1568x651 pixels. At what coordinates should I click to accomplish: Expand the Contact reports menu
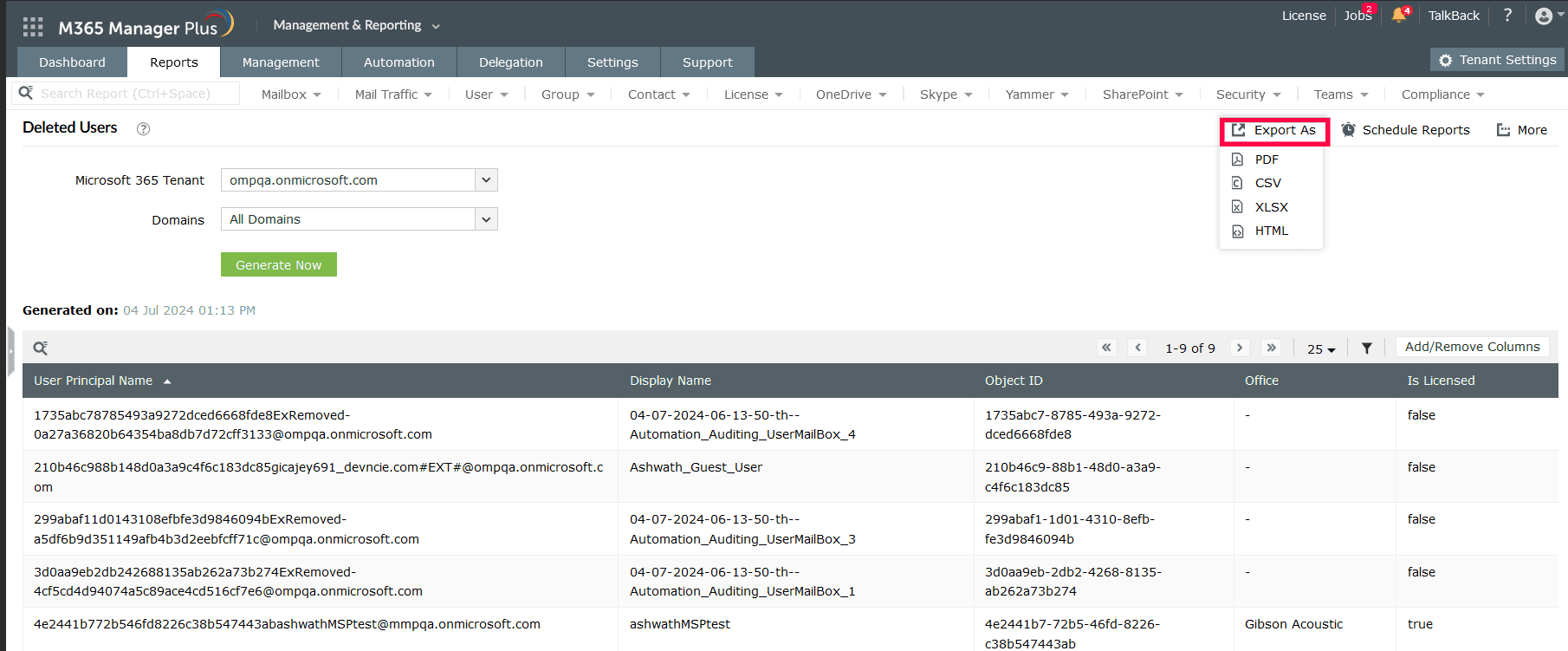658,94
